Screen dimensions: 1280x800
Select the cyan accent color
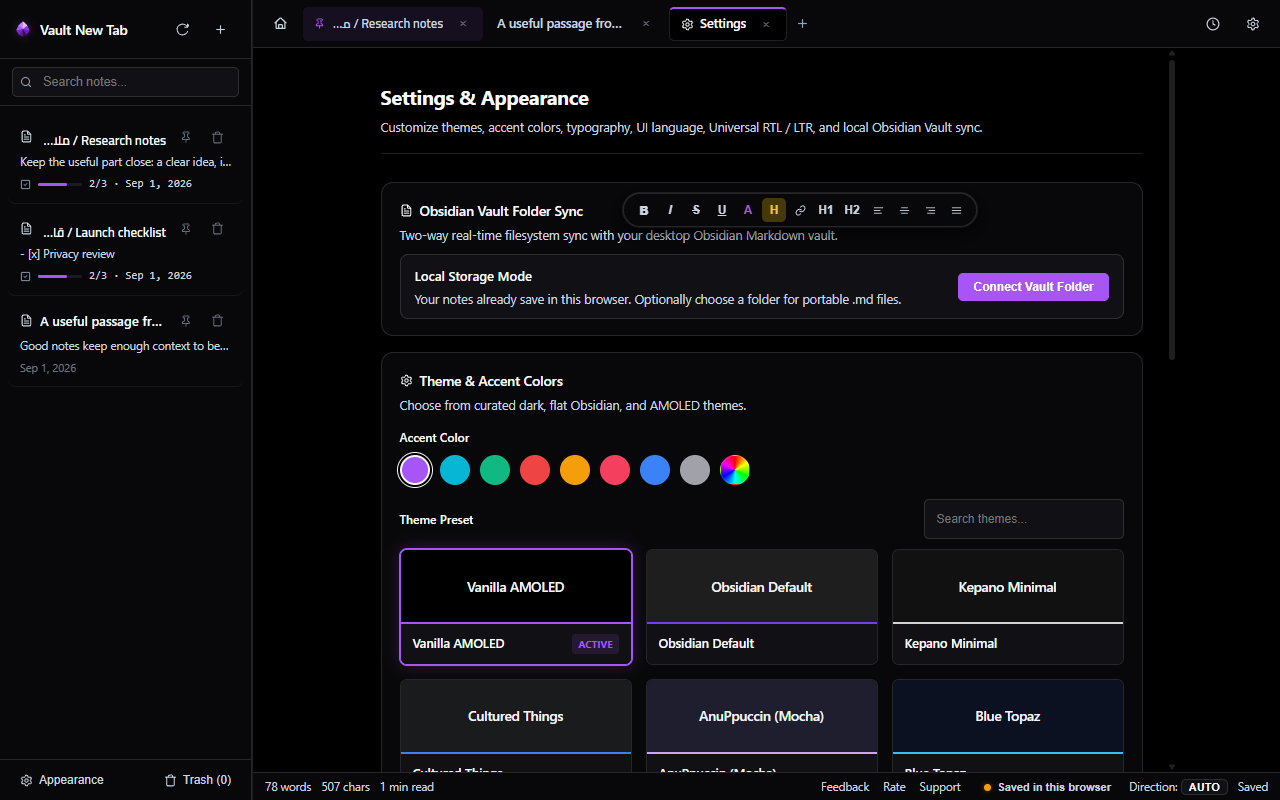pyautogui.click(x=455, y=470)
